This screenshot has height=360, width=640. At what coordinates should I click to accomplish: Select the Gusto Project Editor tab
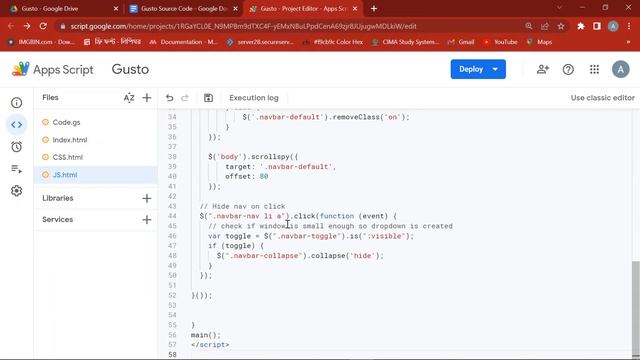tap(303, 9)
